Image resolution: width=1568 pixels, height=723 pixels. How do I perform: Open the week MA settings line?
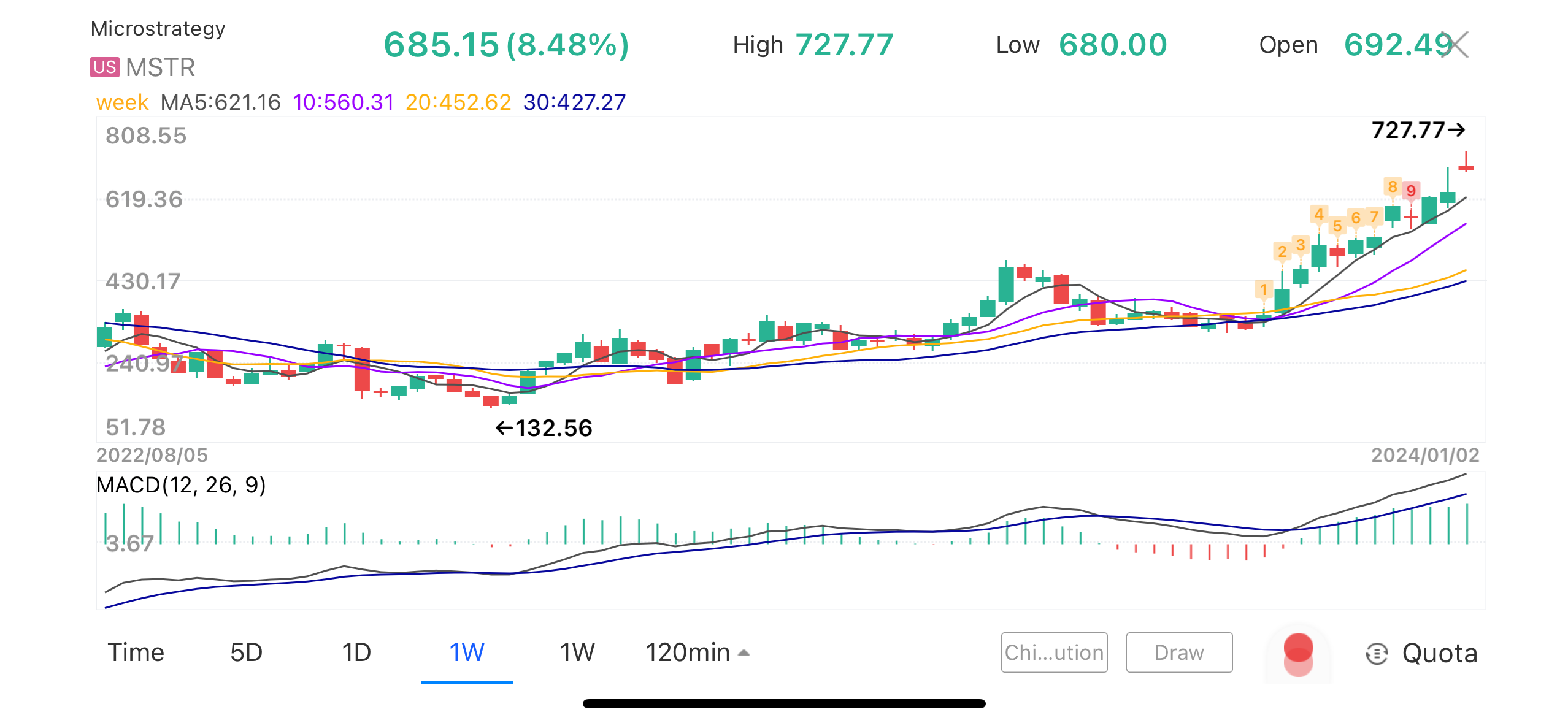pyautogui.click(x=122, y=102)
